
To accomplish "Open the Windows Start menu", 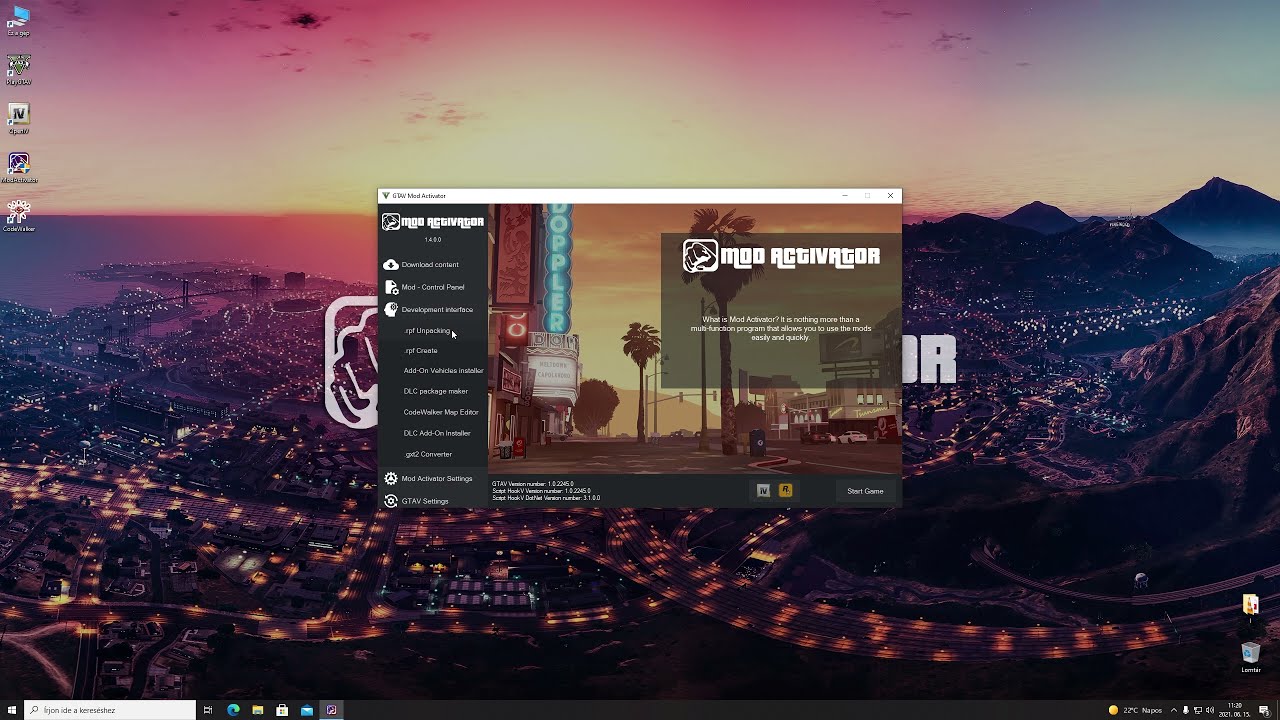I will [12, 710].
